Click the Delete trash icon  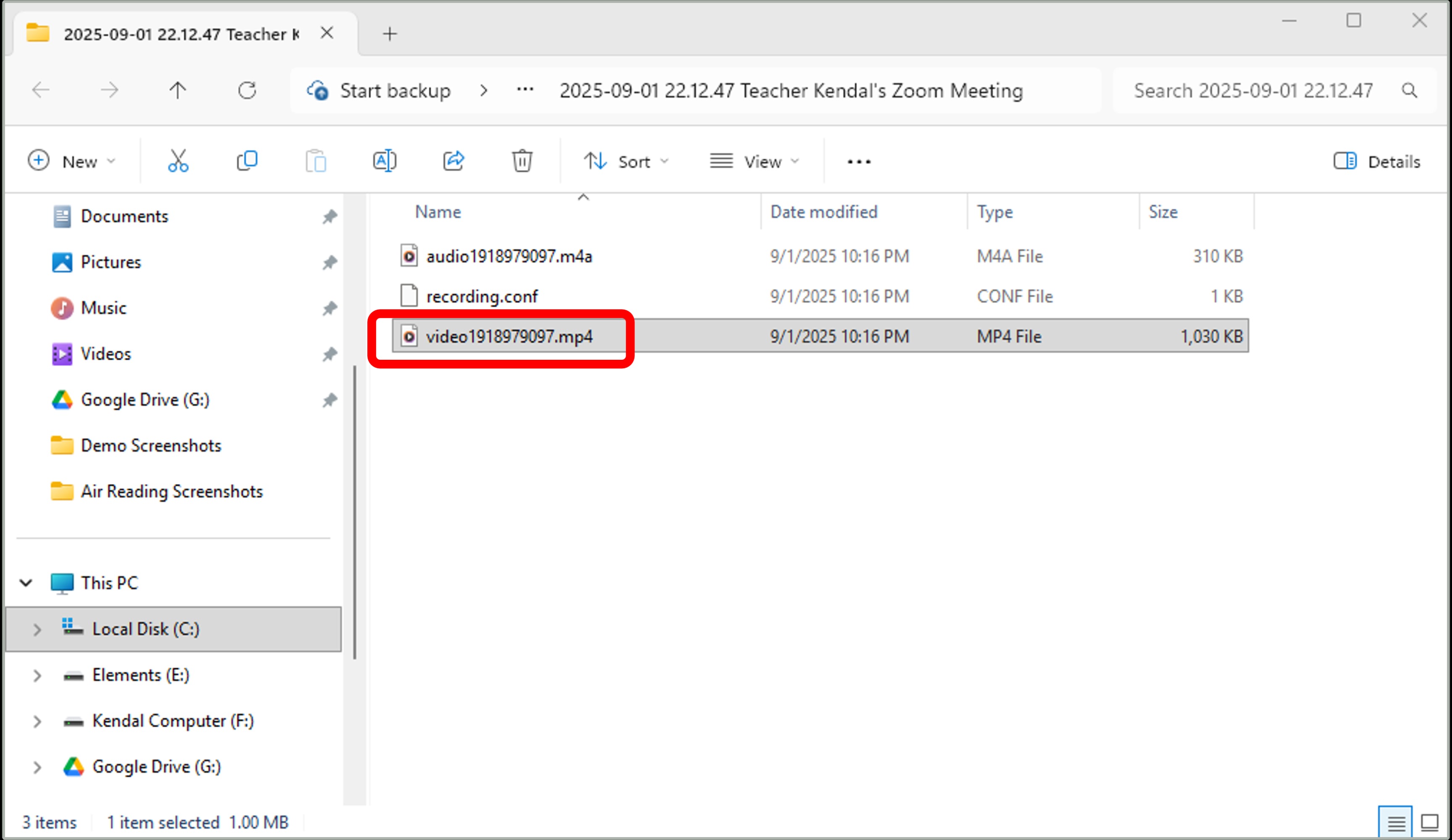click(x=522, y=161)
